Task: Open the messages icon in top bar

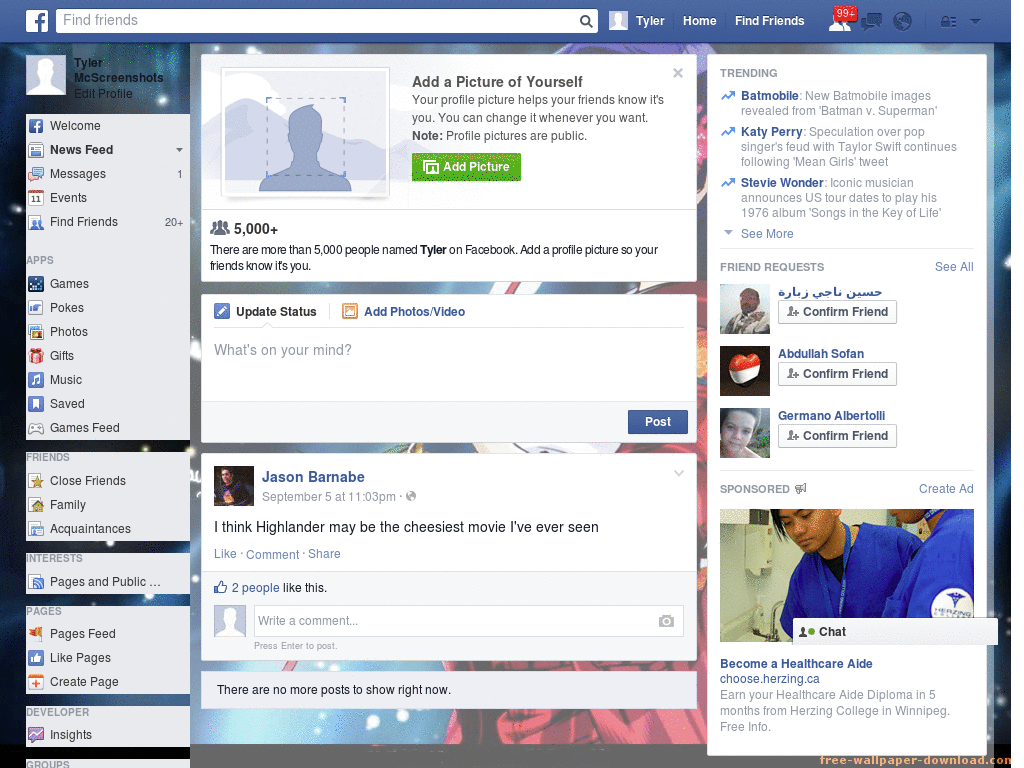Action: [871, 22]
